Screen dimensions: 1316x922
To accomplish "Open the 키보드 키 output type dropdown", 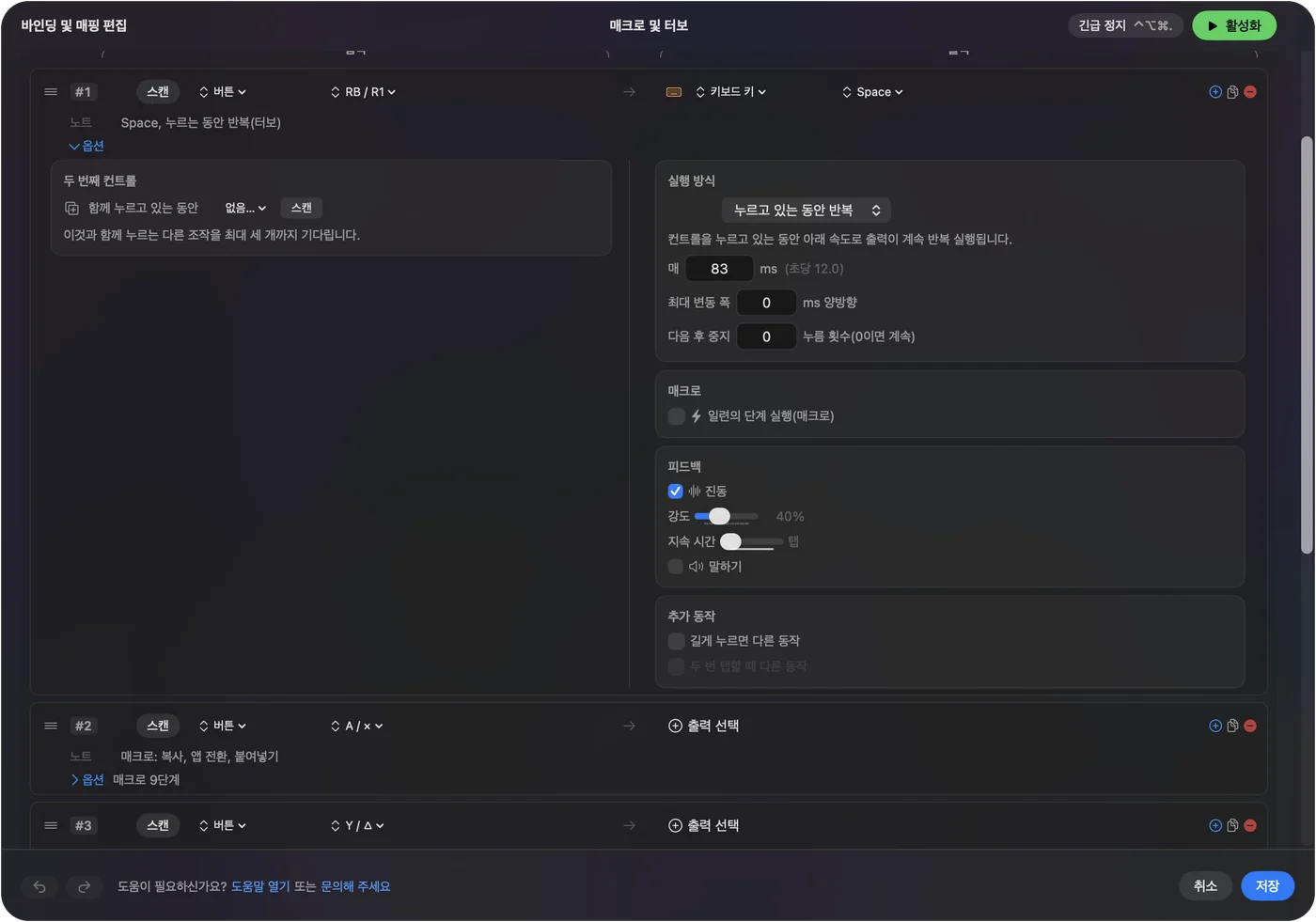I will click(x=731, y=92).
